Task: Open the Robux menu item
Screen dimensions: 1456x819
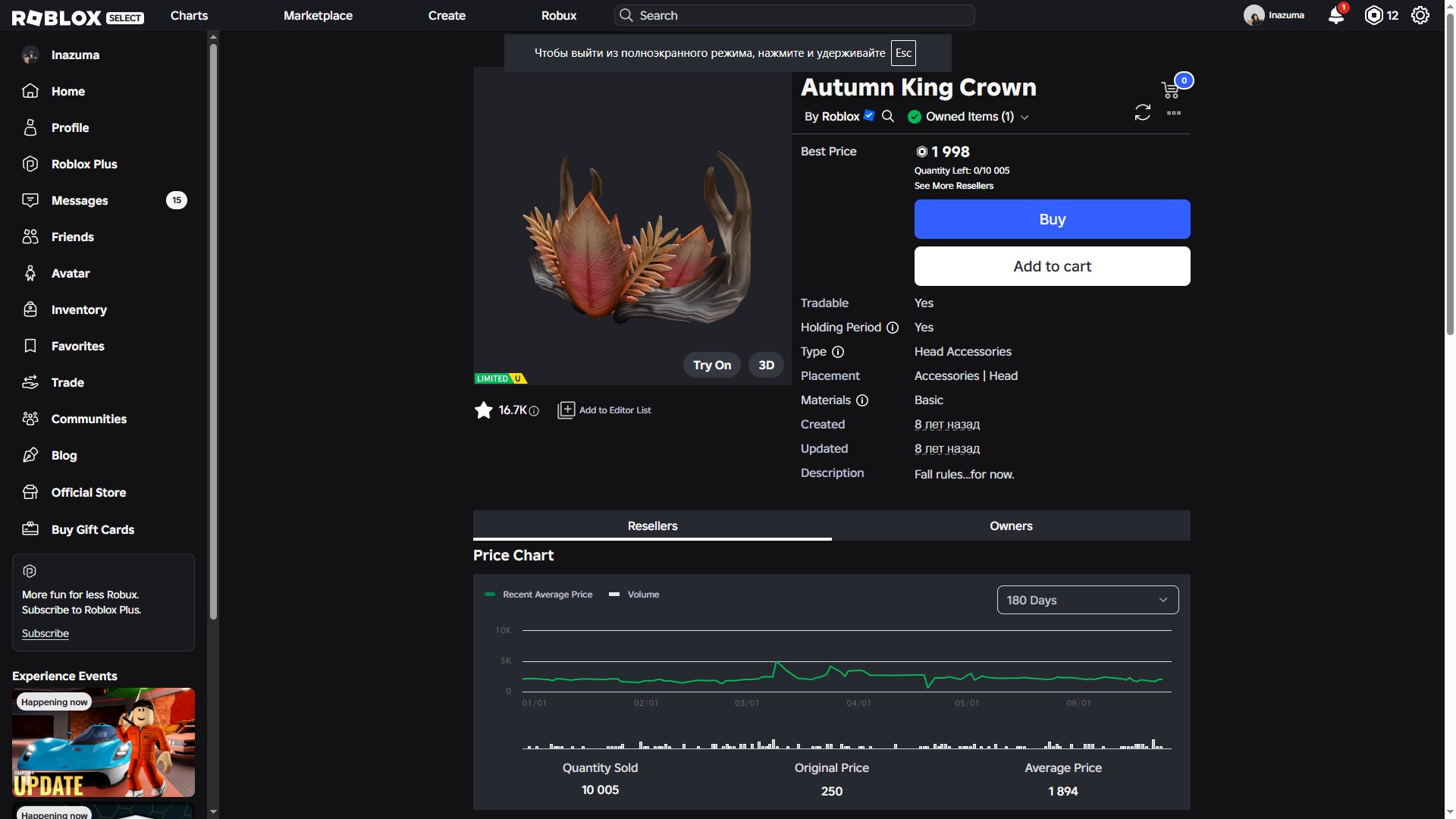Action: (x=559, y=15)
